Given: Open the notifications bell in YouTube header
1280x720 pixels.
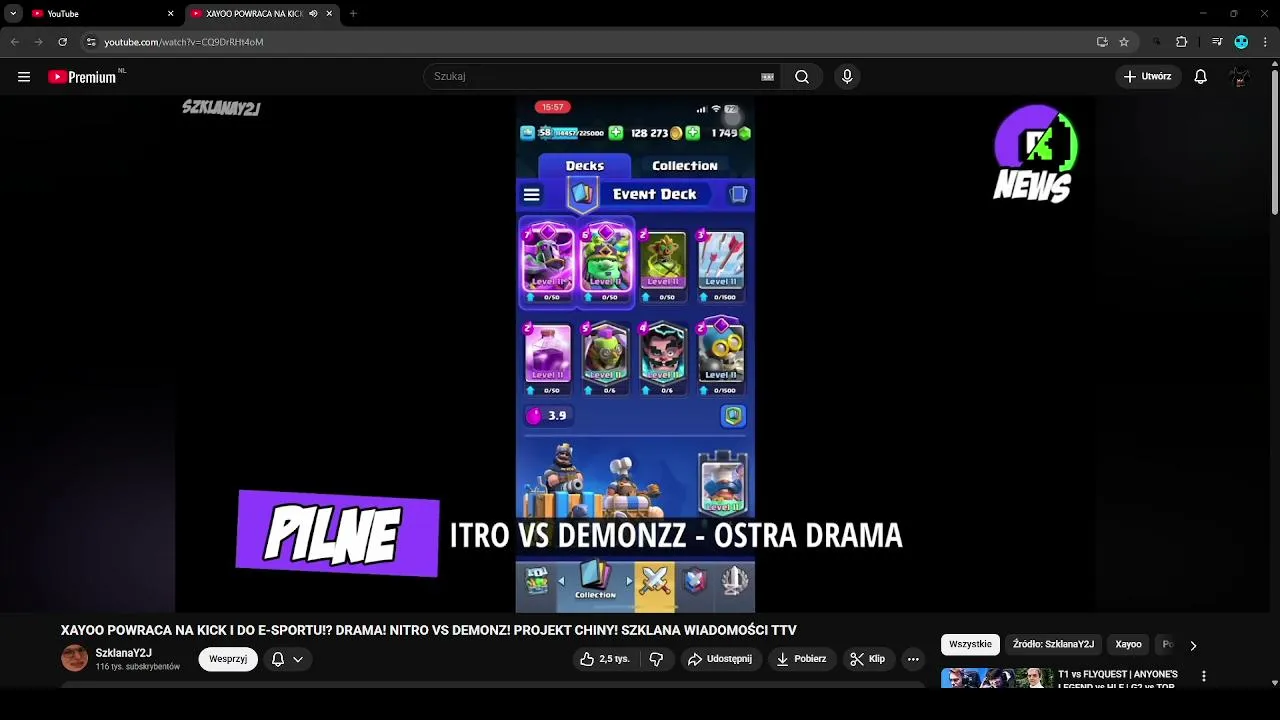Looking at the screenshot, I should (x=1201, y=77).
